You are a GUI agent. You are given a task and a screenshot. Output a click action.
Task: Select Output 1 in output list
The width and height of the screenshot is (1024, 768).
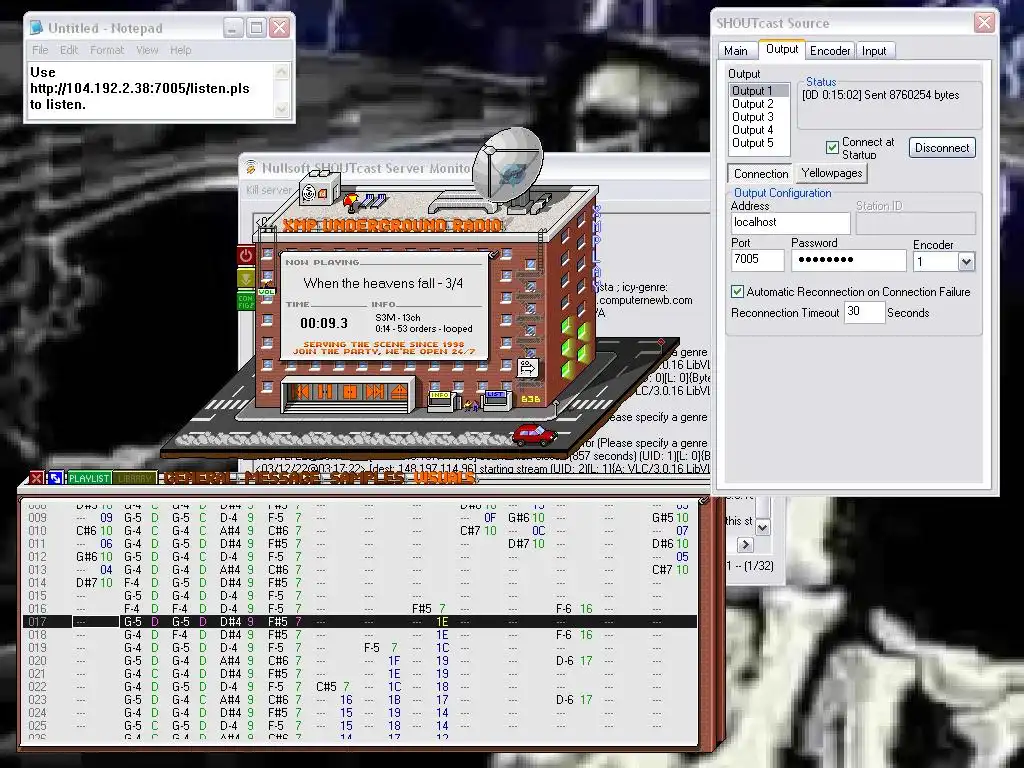point(759,91)
